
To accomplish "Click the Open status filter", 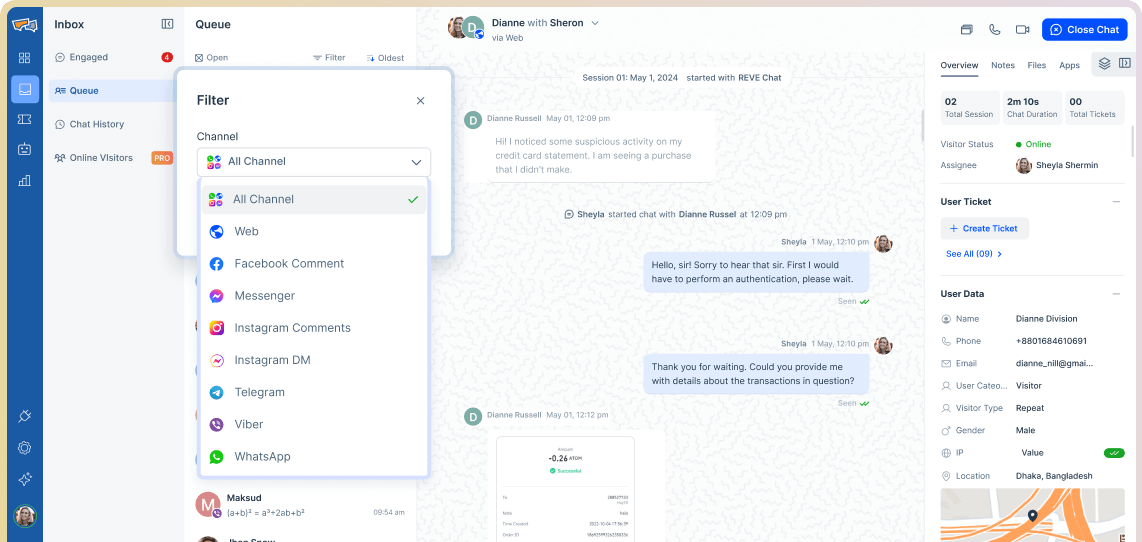I will pos(211,58).
